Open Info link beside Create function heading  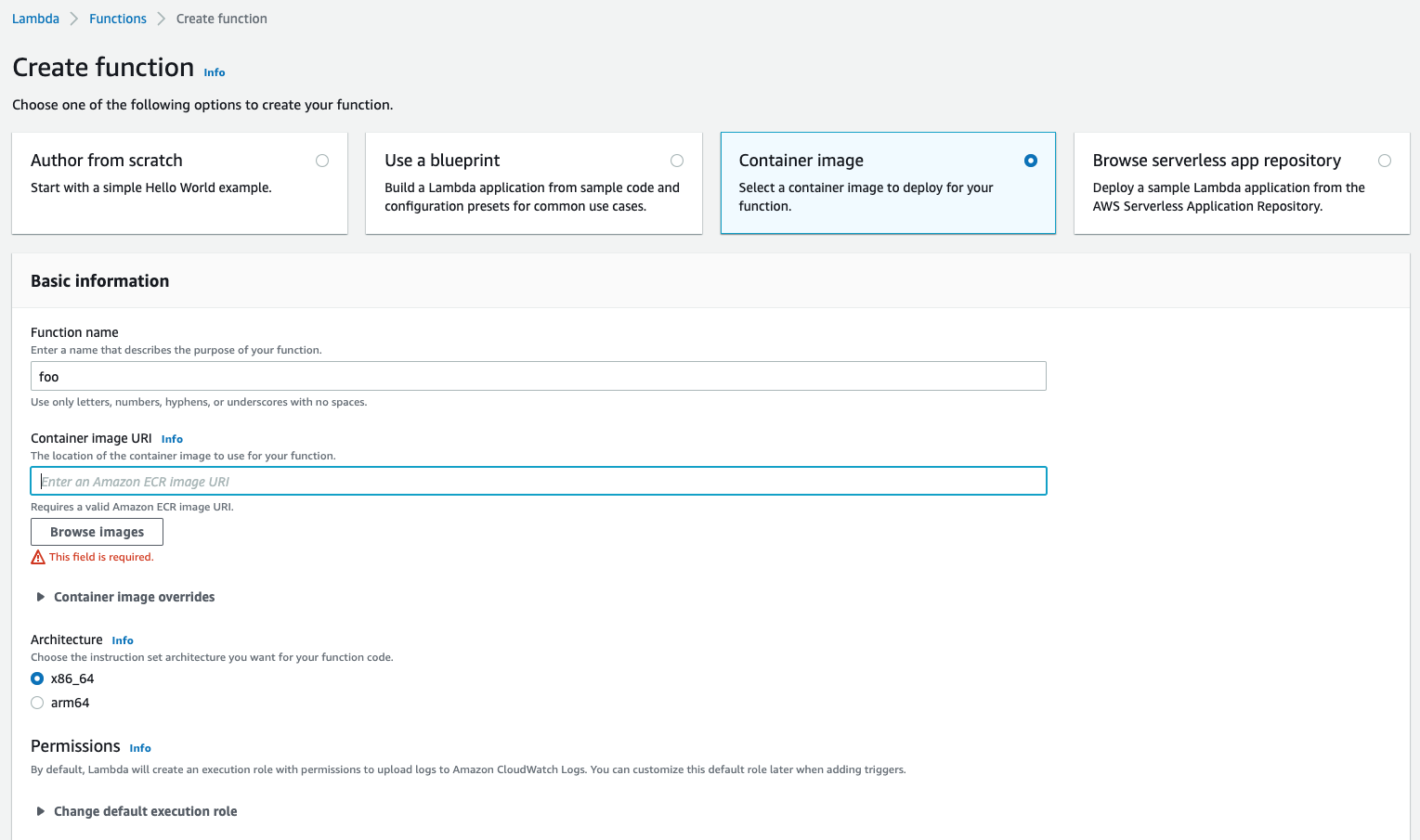point(215,72)
